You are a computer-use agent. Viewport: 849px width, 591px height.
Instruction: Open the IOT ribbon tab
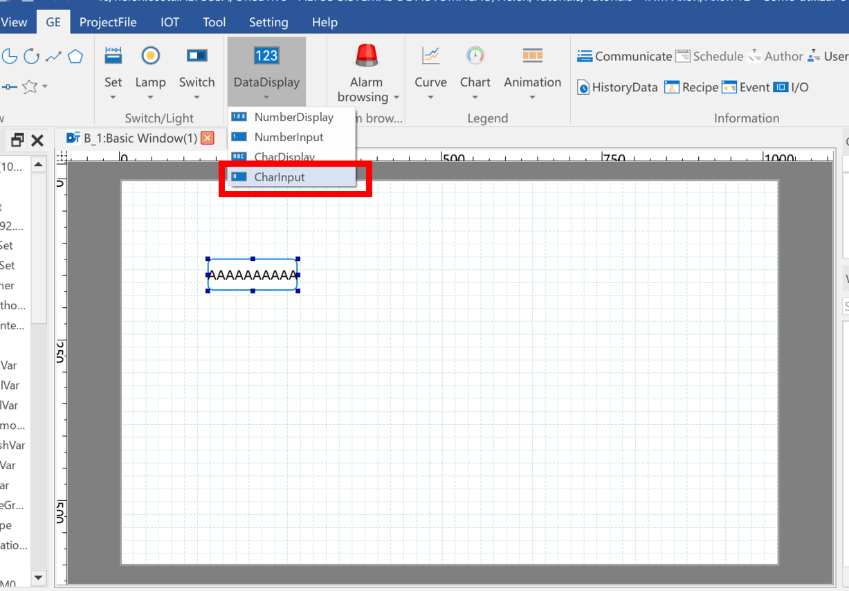tap(169, 22)
